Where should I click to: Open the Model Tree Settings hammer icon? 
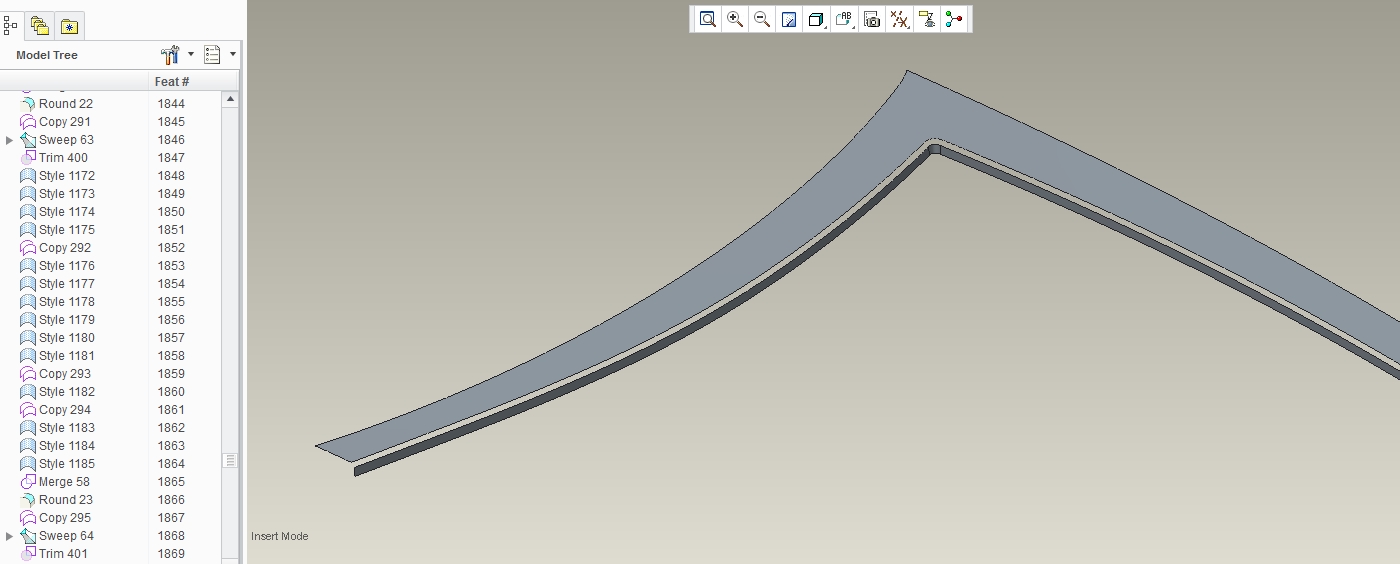tap(171, 55)
